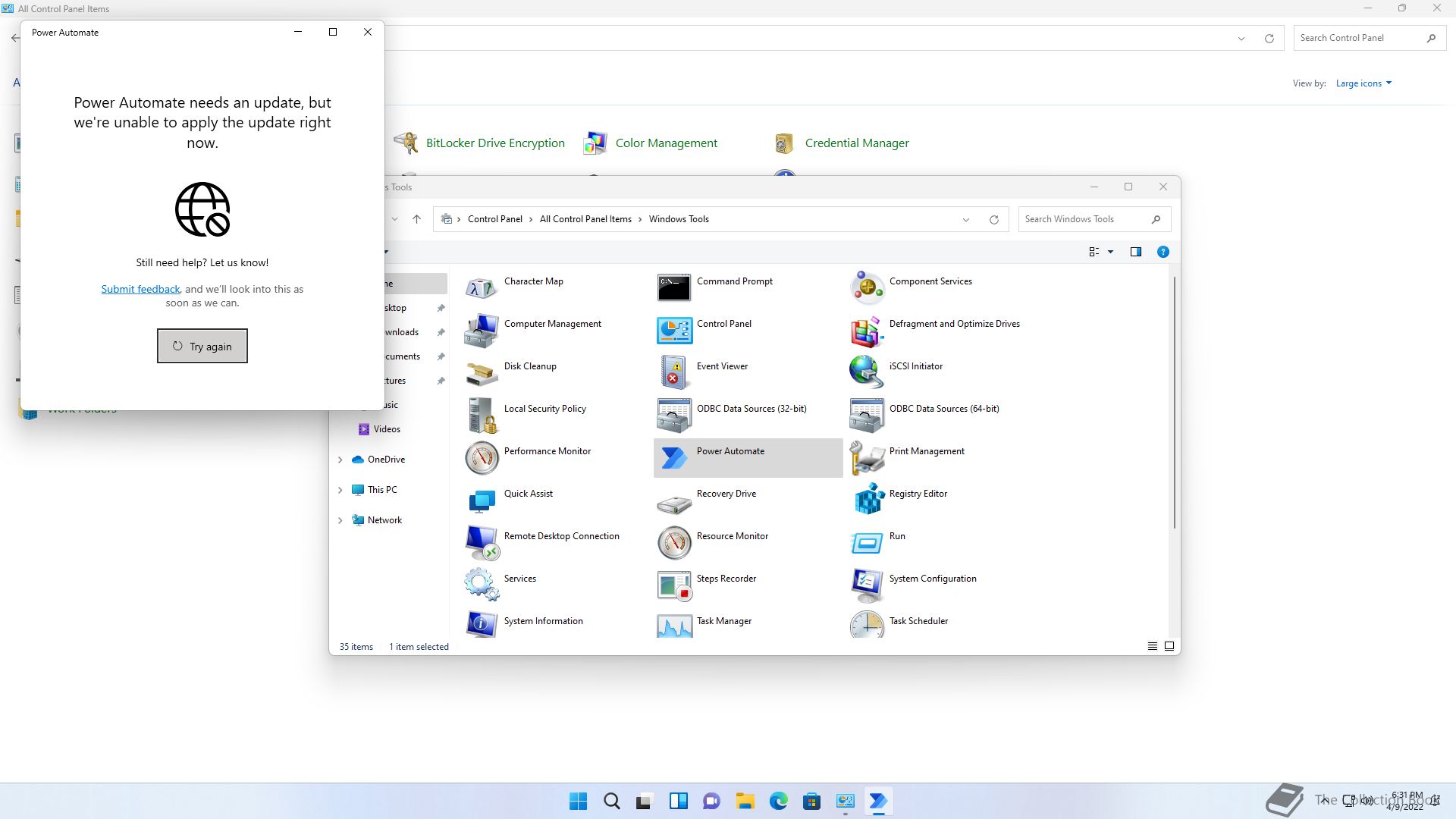Open System Configuration icon
Screen dimensions: 1456x819
pos(867,585)
